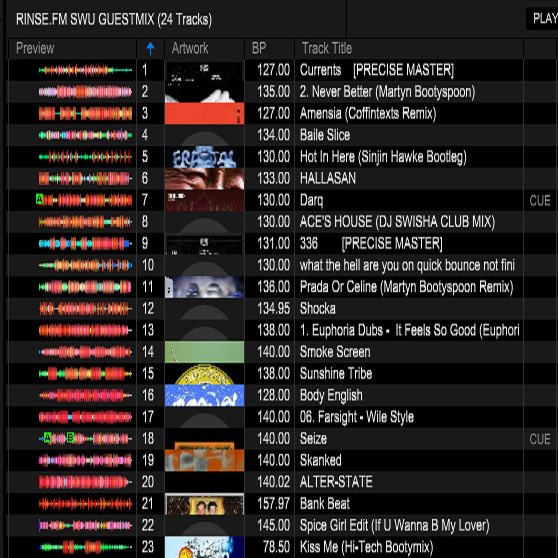Select '06. Farsight - Wile Style'
This screenshot has width=558, height=558.
coord(357,417)
